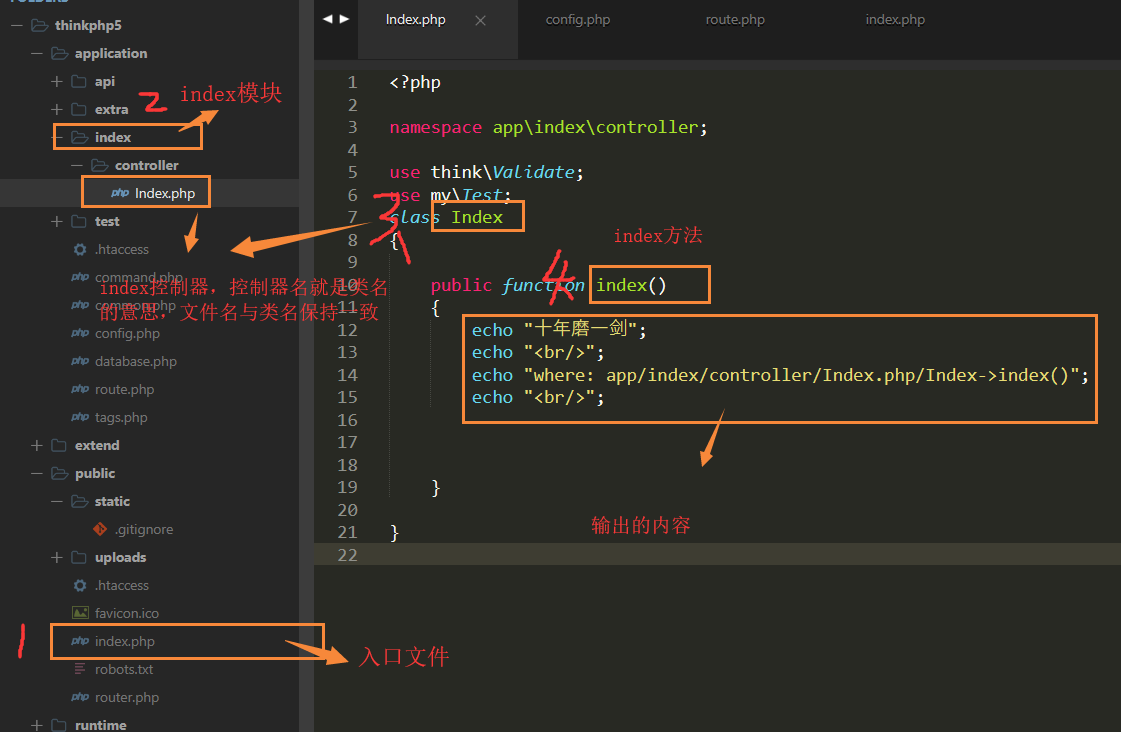Expand the extend folder
The height and width of the screenshot is (732, 1121).
pos(35,445)
